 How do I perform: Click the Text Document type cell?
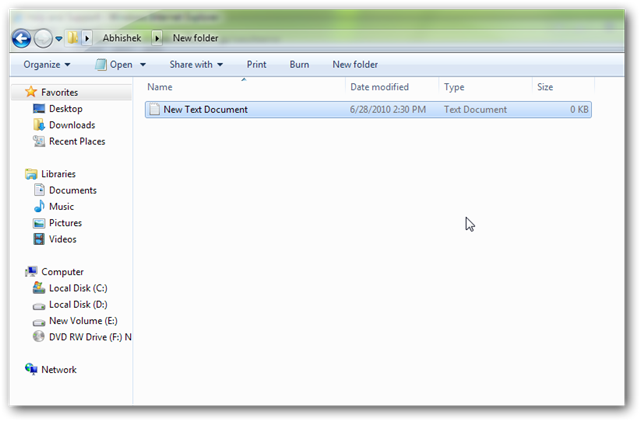coord(476,109)
